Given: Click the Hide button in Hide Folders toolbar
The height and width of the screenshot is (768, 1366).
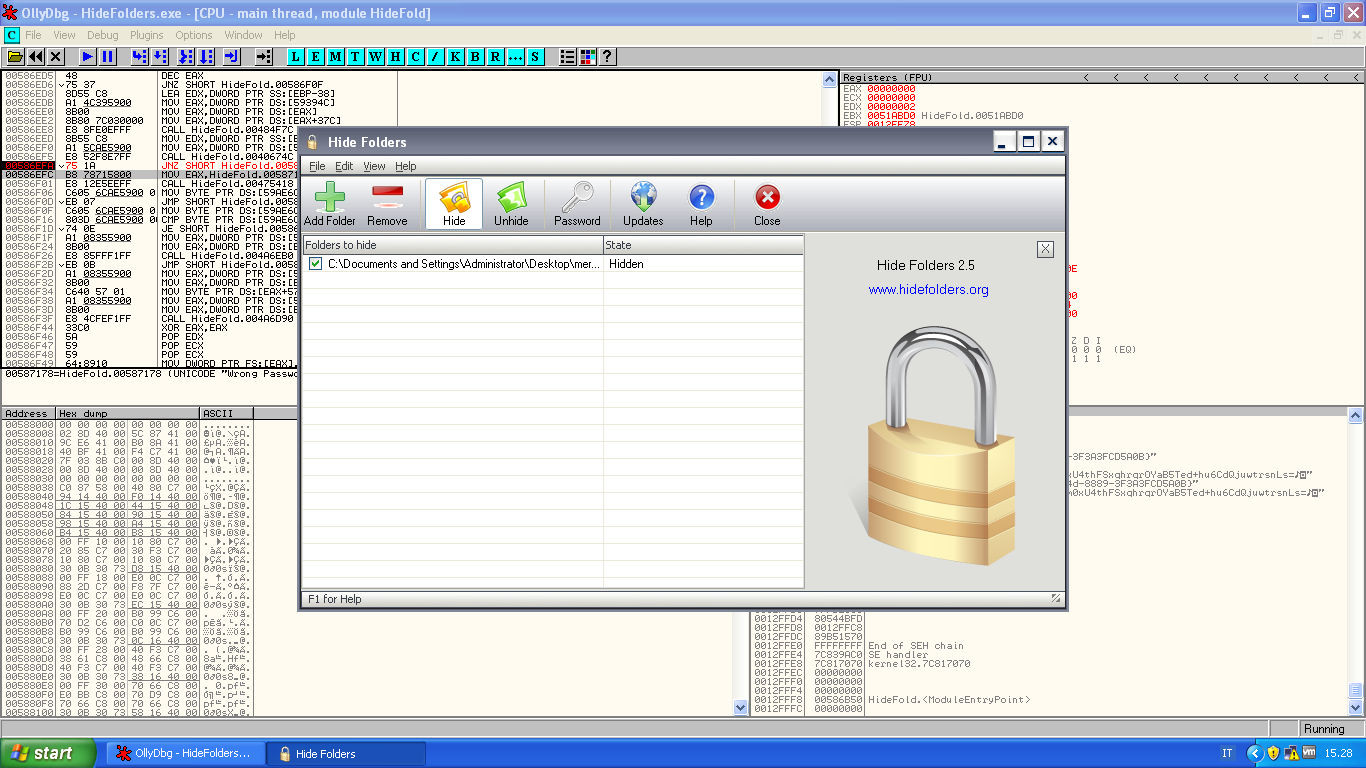Looking at the screenshot, I should tap(454, 204).
